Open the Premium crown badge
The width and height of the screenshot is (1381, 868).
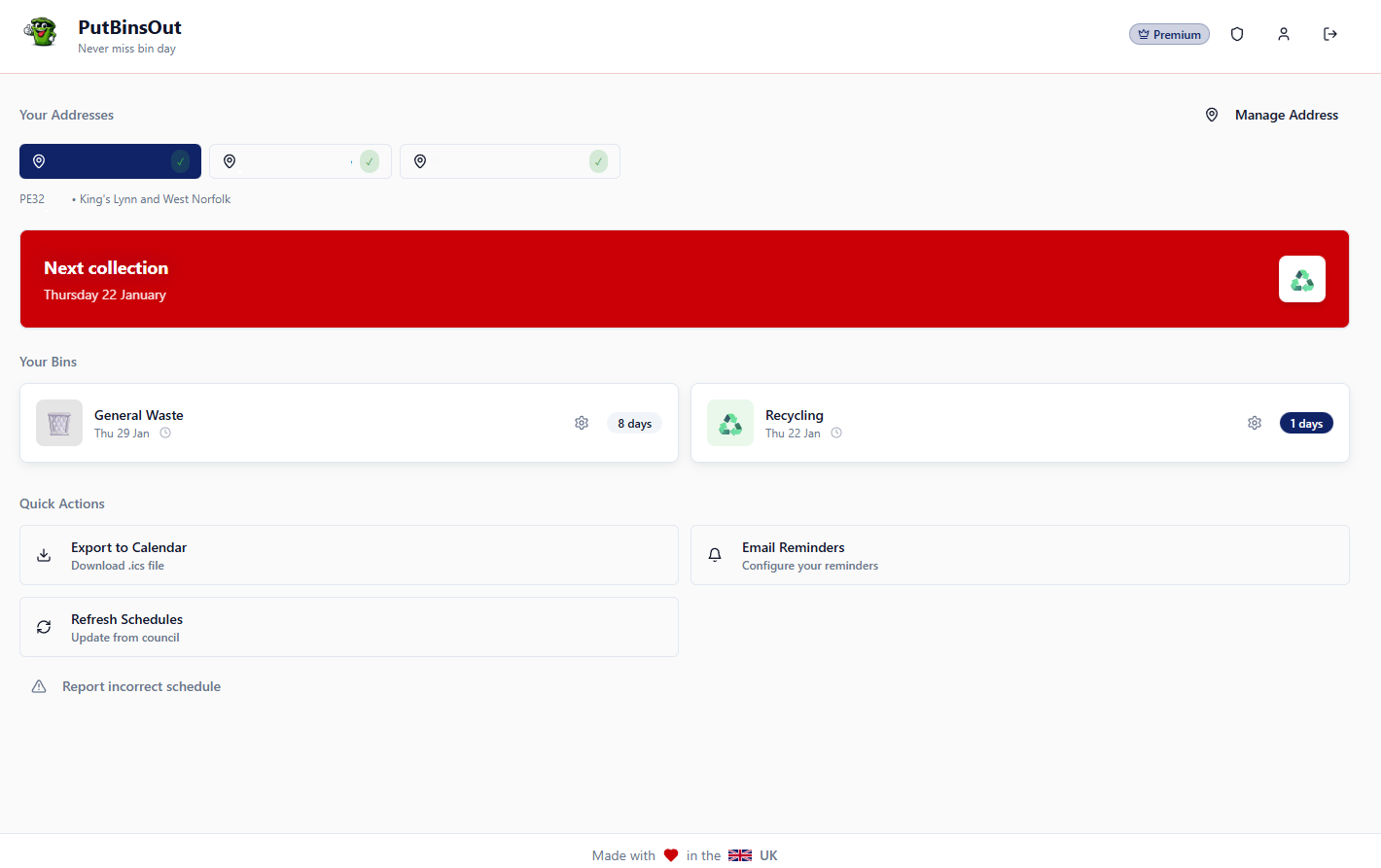click(1169, 34)
